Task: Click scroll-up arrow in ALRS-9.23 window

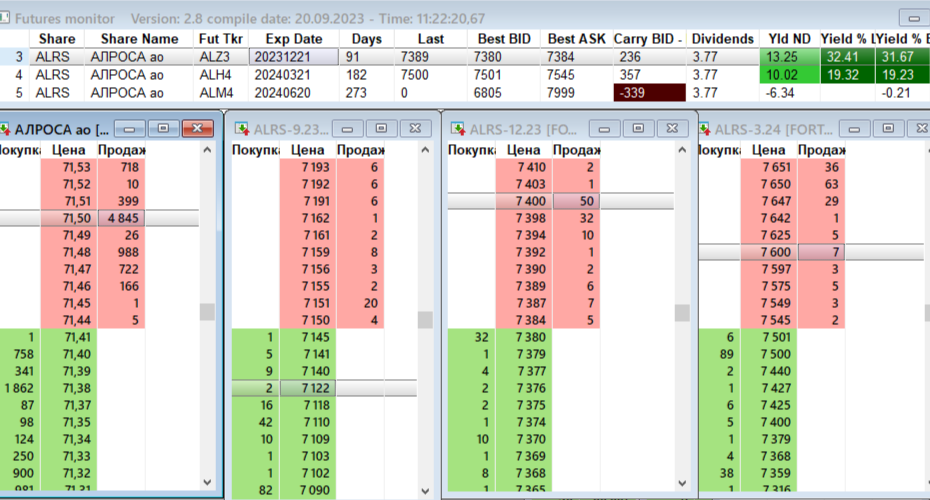Action: click(x=425, y=150)
